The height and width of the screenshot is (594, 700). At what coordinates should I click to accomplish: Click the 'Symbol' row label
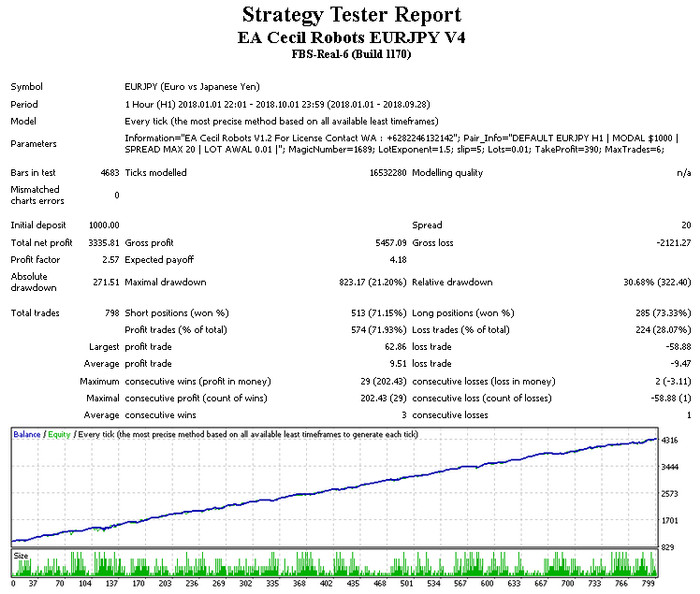point(26,87)
